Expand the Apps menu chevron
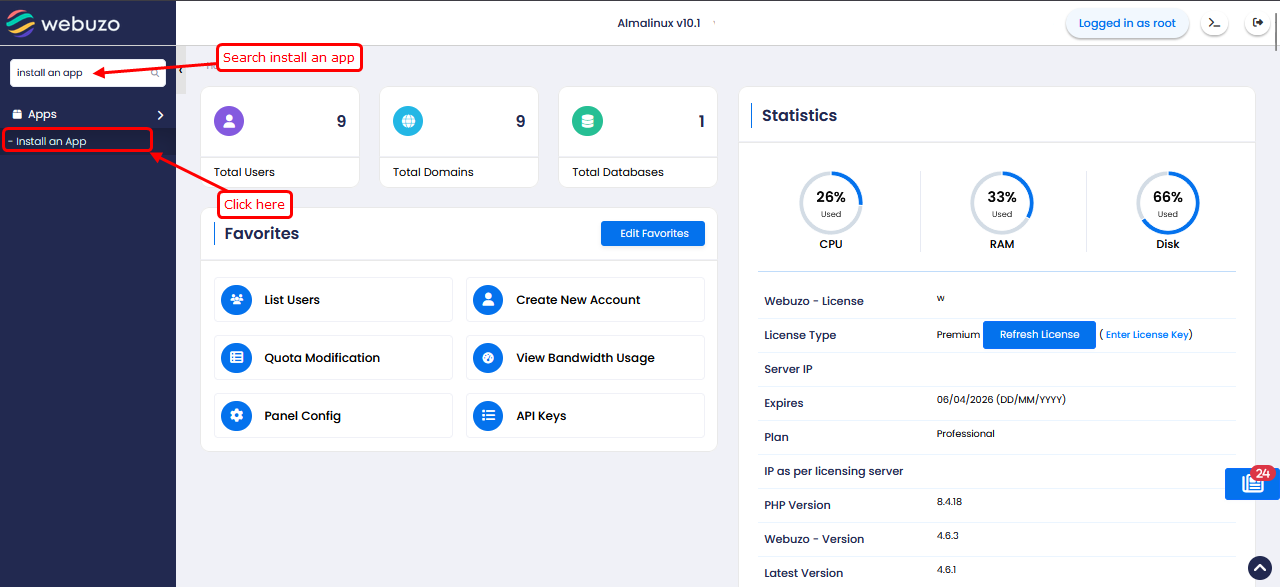The height and width of the screenshot is (587, 1280). (160, 115)
